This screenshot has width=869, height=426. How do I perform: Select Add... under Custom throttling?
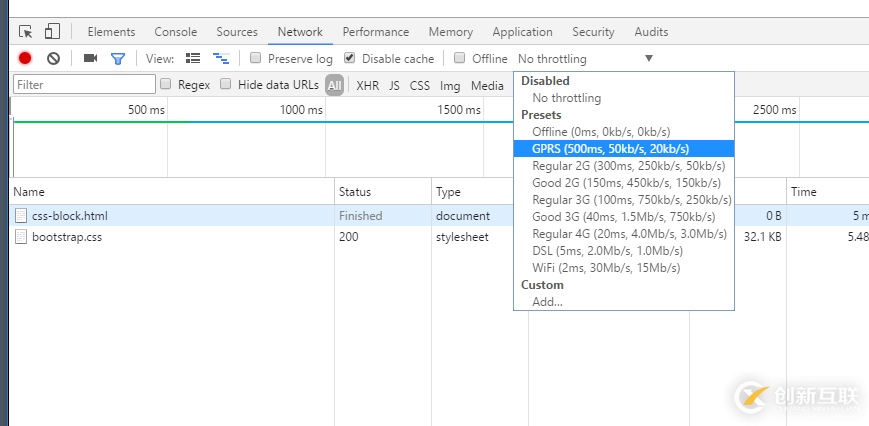pyautogui.click(x=547, y=302)
